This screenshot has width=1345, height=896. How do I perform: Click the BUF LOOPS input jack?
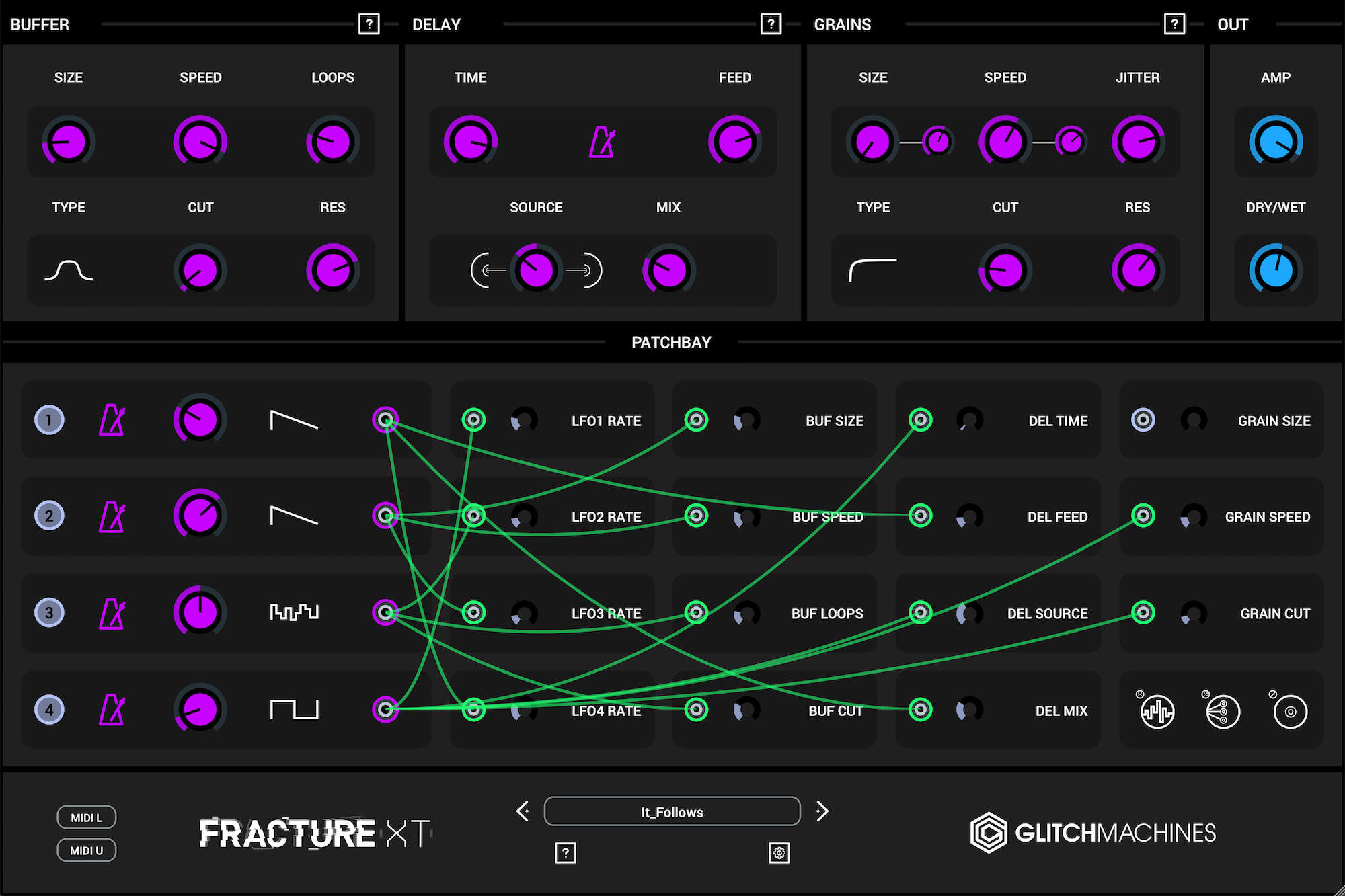(696, 612)
